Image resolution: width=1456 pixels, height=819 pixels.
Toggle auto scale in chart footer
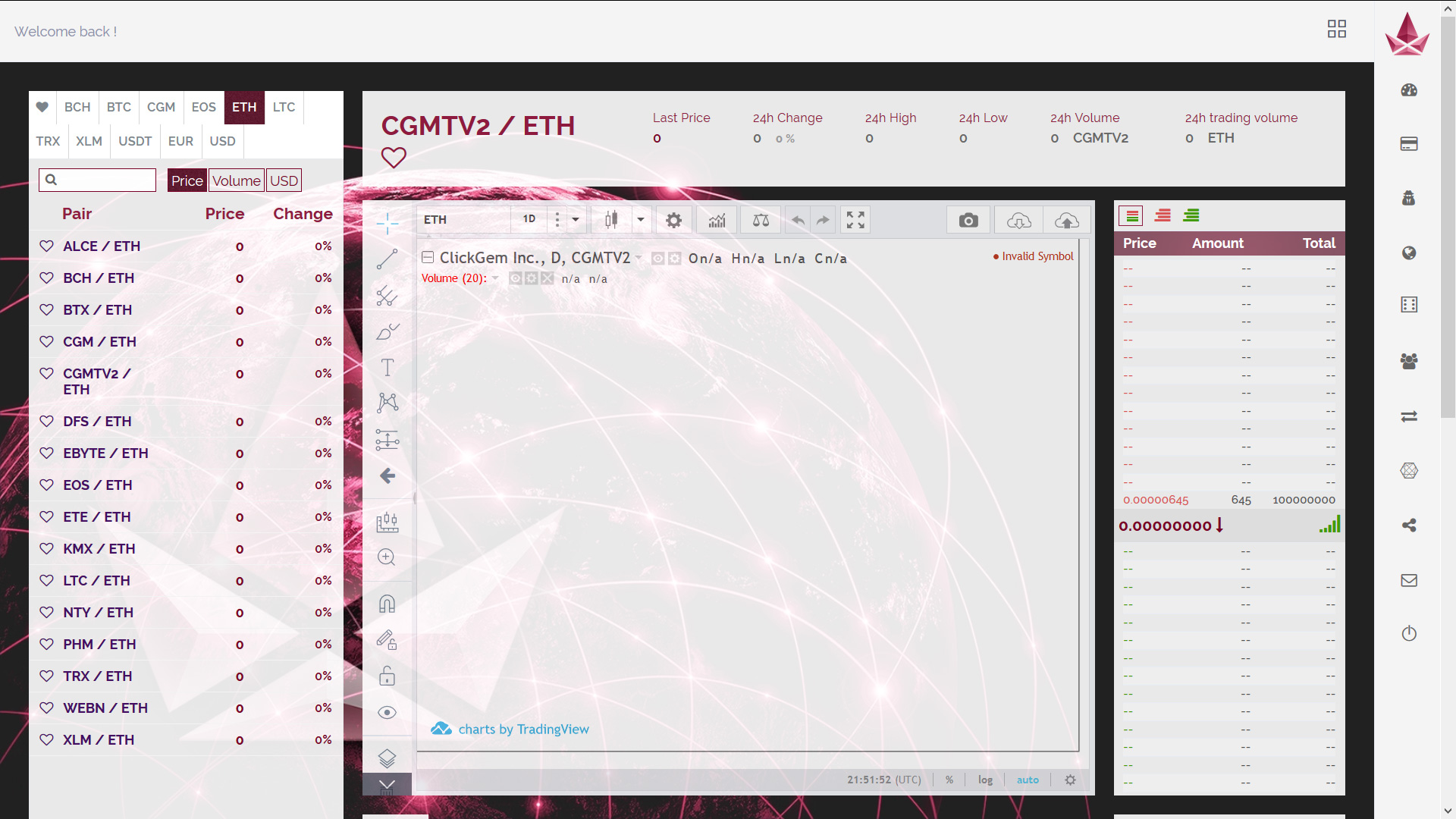click(1028, 780)
